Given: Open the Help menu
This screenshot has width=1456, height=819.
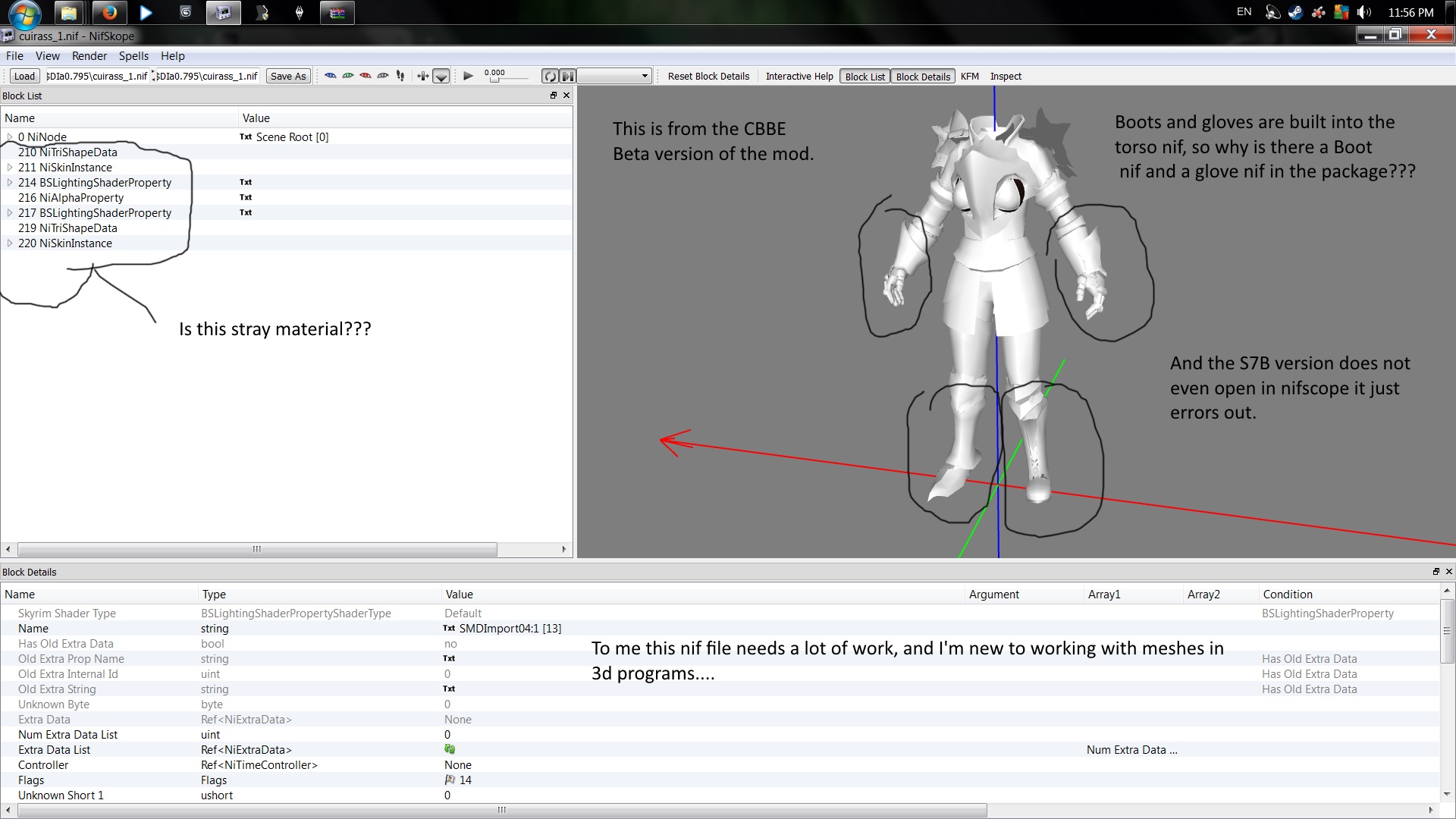Looking at the screenshot, I should point(172,56).
